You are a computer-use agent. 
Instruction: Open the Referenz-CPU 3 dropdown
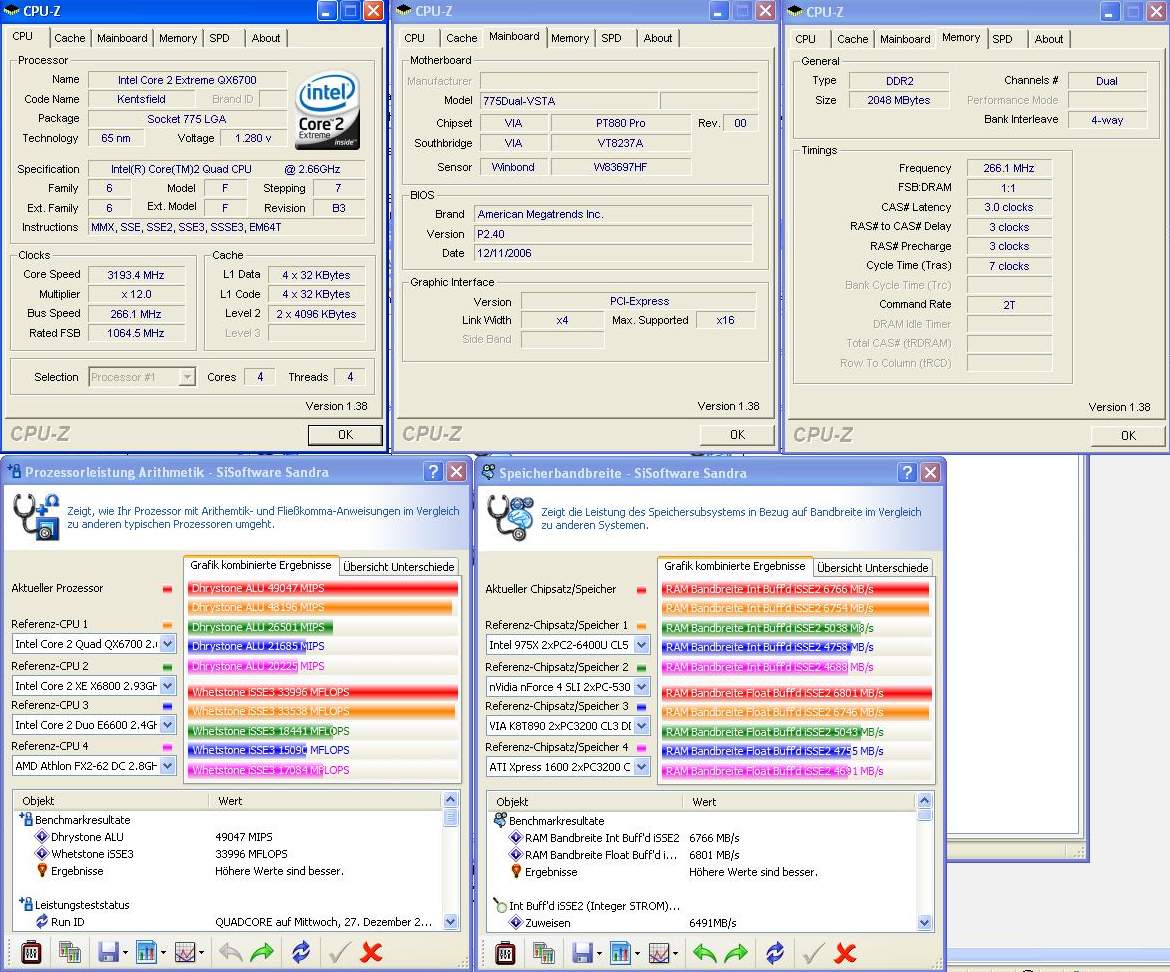(x=168, y=724)
